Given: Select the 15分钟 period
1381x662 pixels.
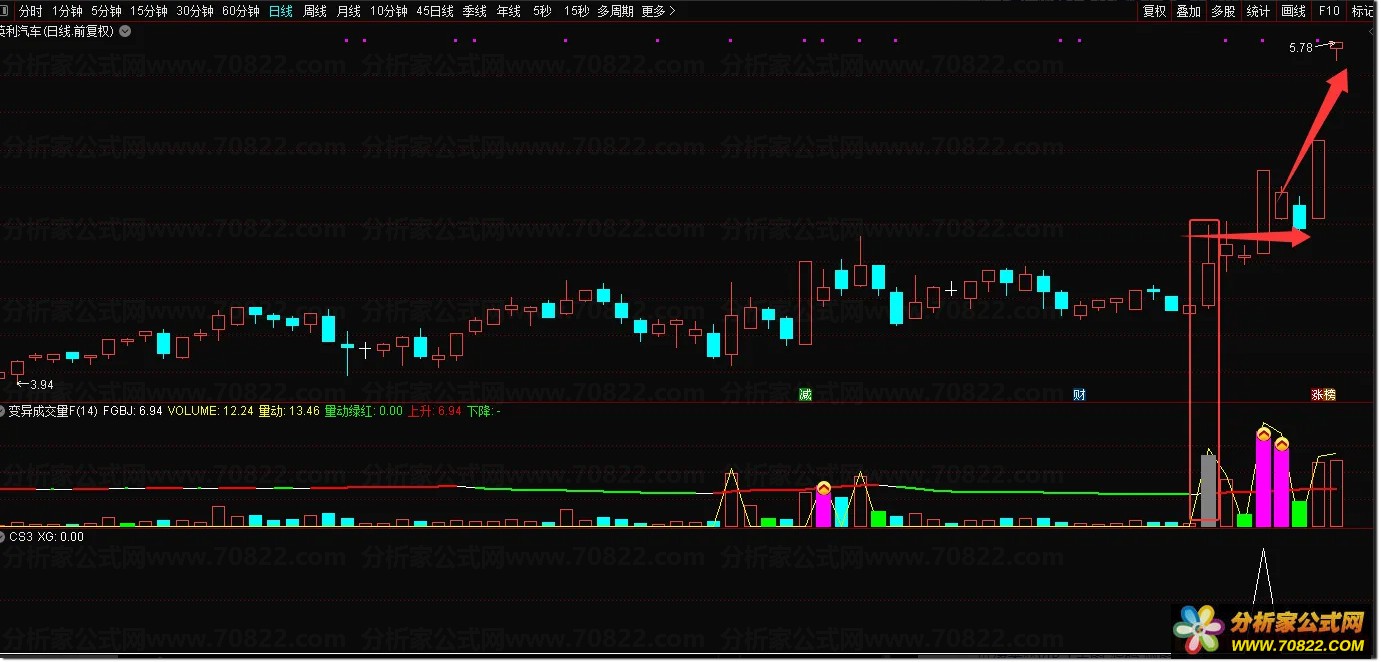Looking at the screenshot, I should click(149, 11).
